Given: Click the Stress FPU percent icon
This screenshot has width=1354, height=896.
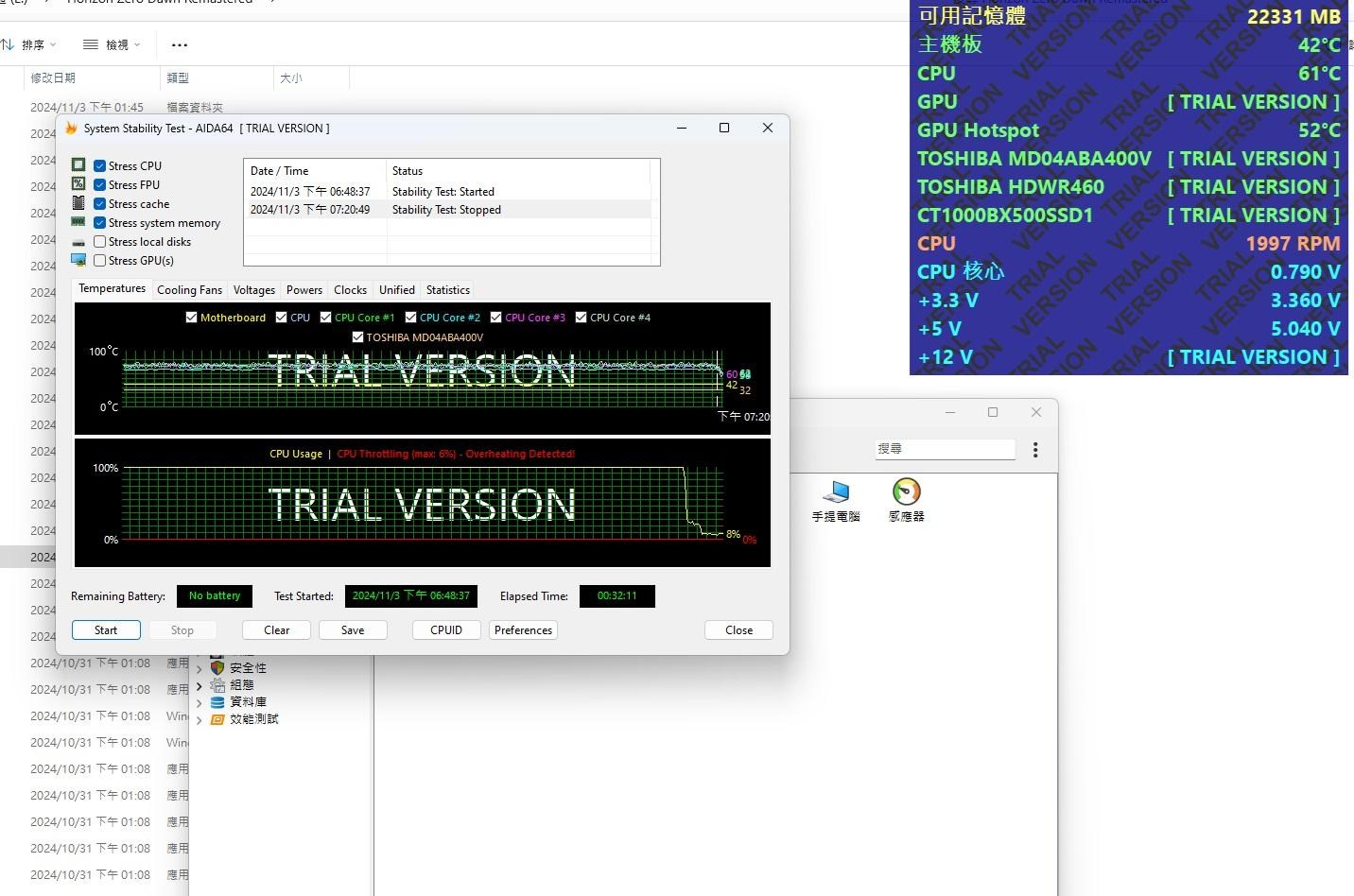Looking at the screenshot, I should 78,184.
